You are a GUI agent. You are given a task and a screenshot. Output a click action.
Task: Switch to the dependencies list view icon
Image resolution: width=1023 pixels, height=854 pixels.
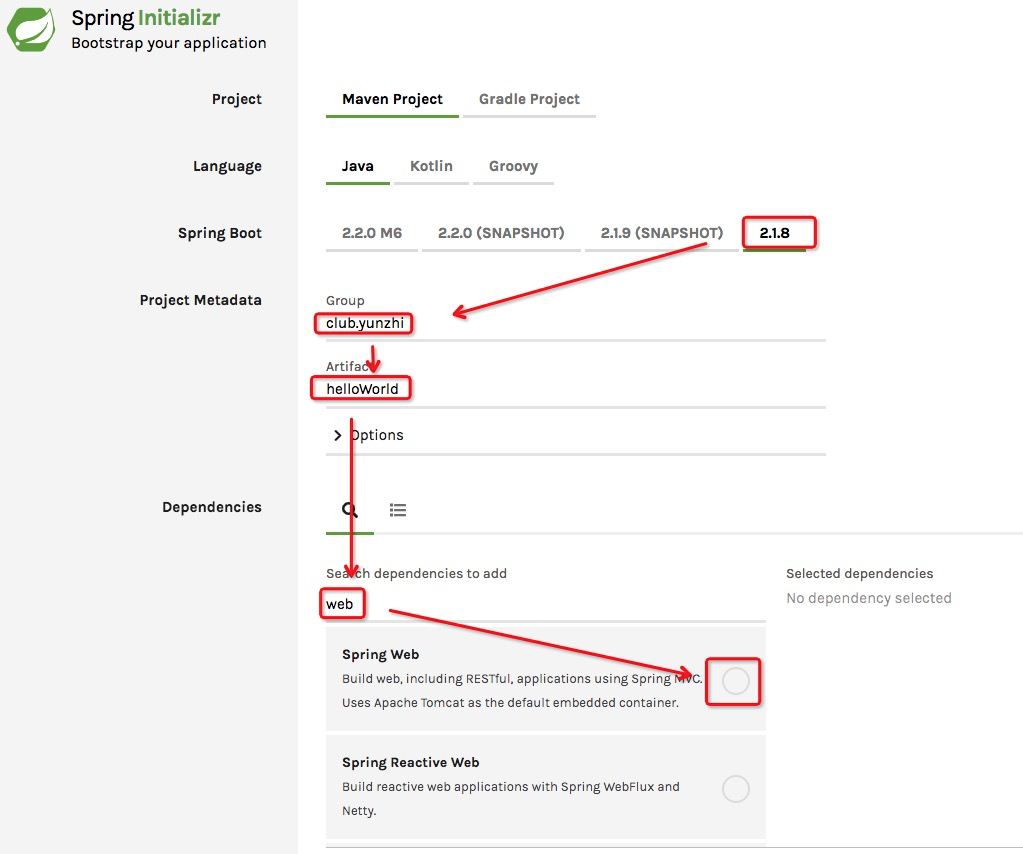397,510
